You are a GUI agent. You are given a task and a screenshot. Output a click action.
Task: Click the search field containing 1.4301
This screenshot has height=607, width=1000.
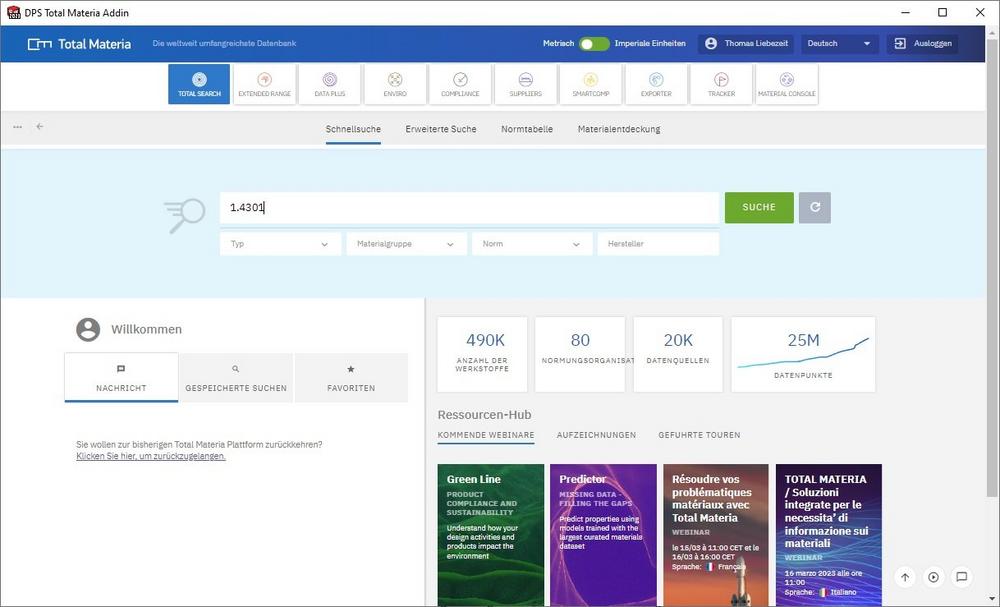(469, 207)
